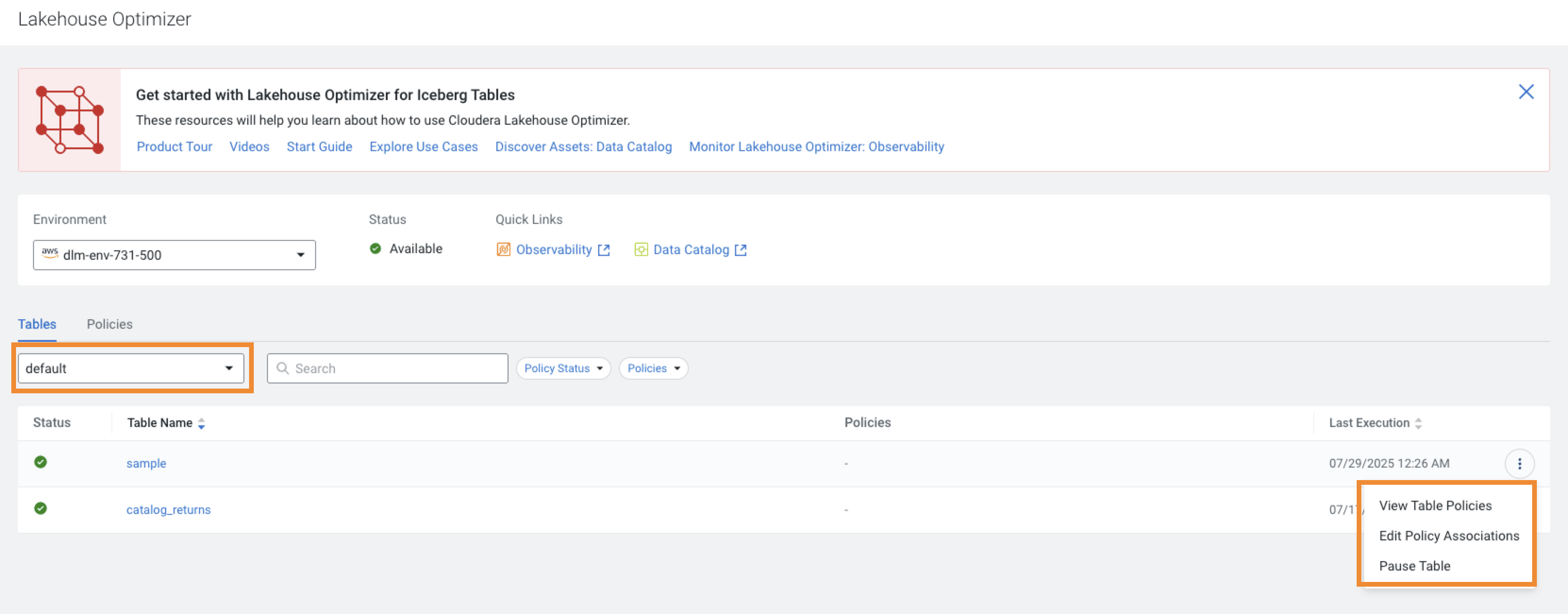Screen dimensions: 1568x614
Task: Open the three-dot actions menu on sample row
Action: click(1520, 463)
